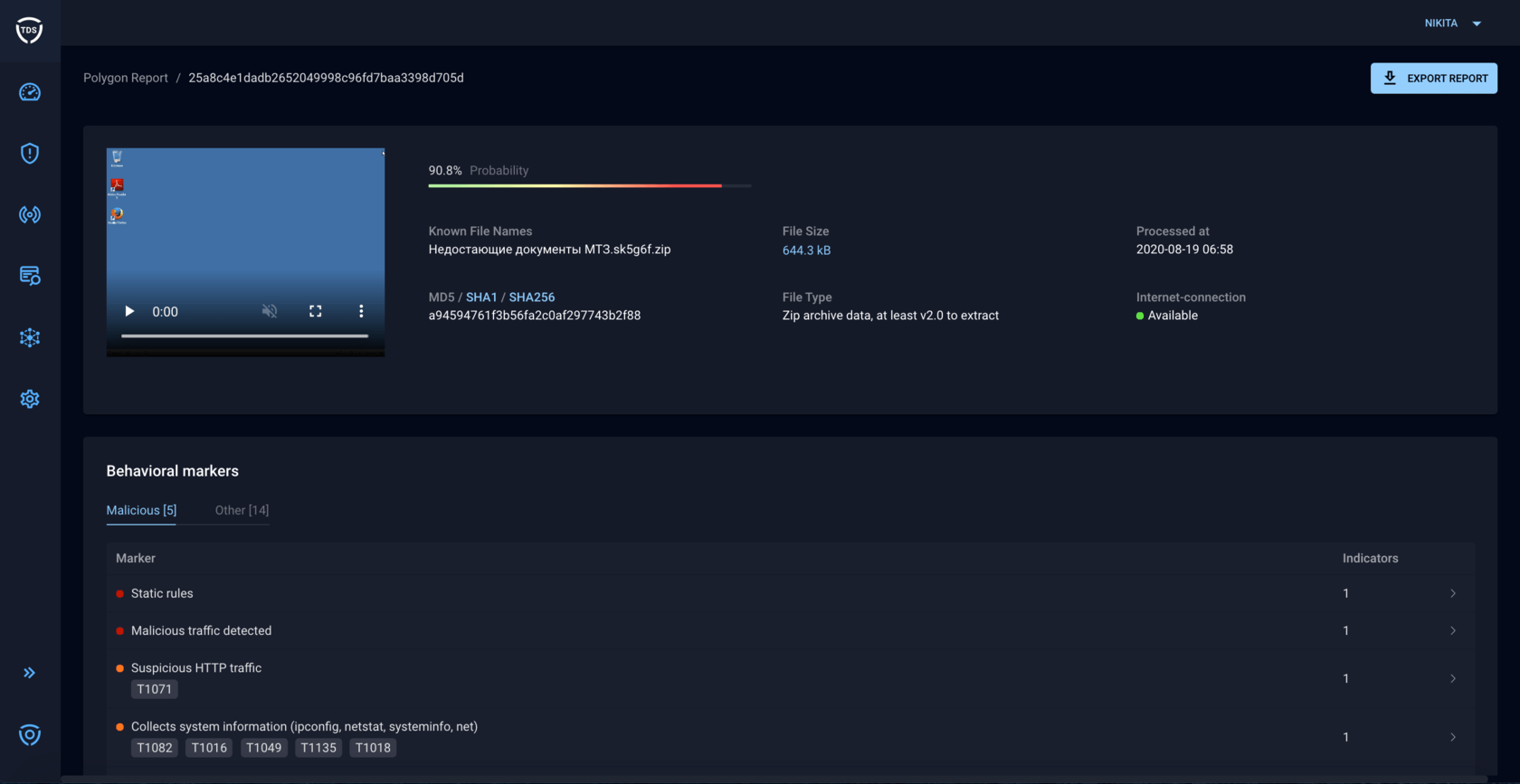Show the SHA256 hash
The height and width of the screenshot is (784, 1520).
pos(532,298)
